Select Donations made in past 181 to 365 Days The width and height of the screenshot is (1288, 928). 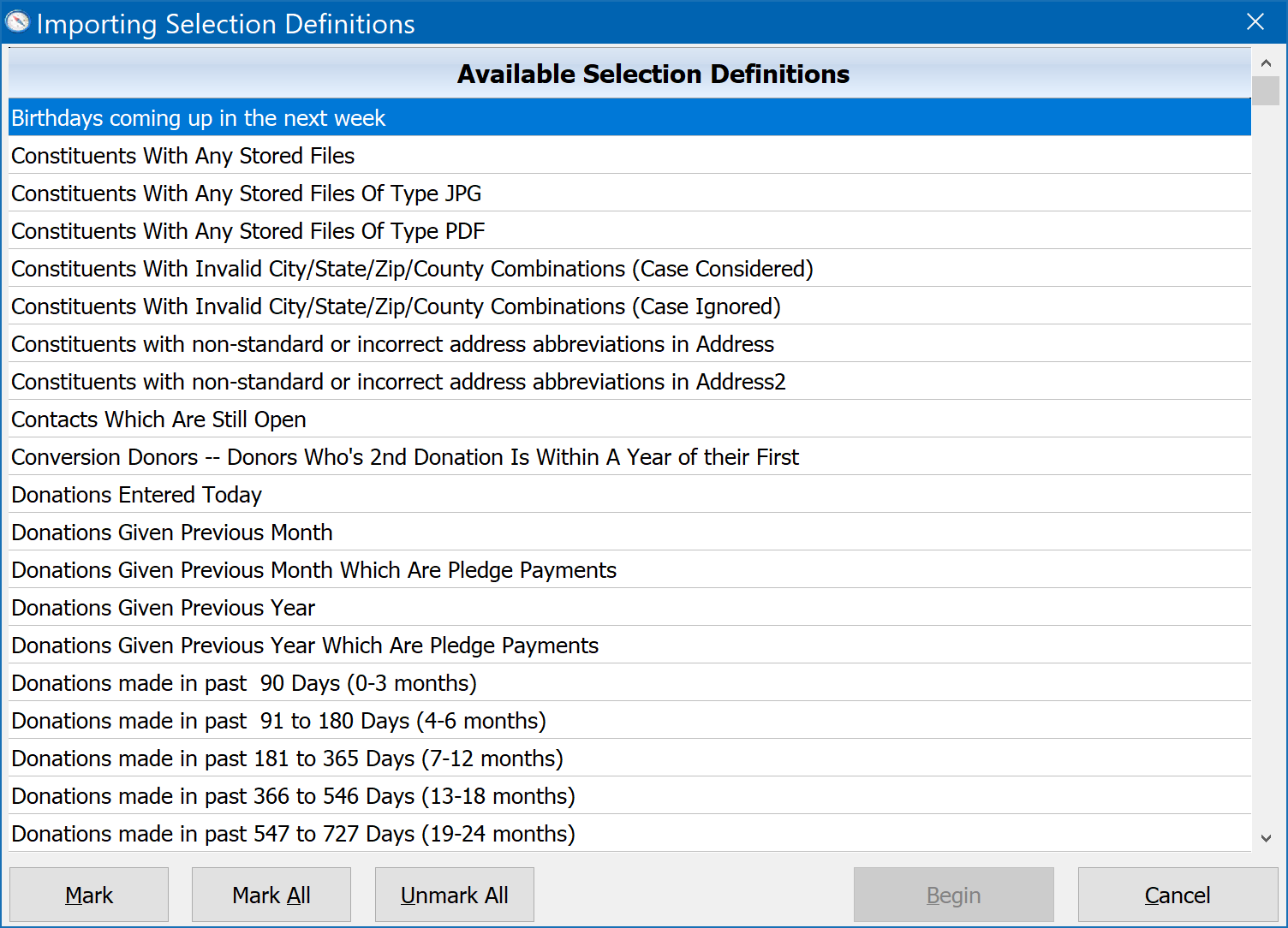click(630, 758)
